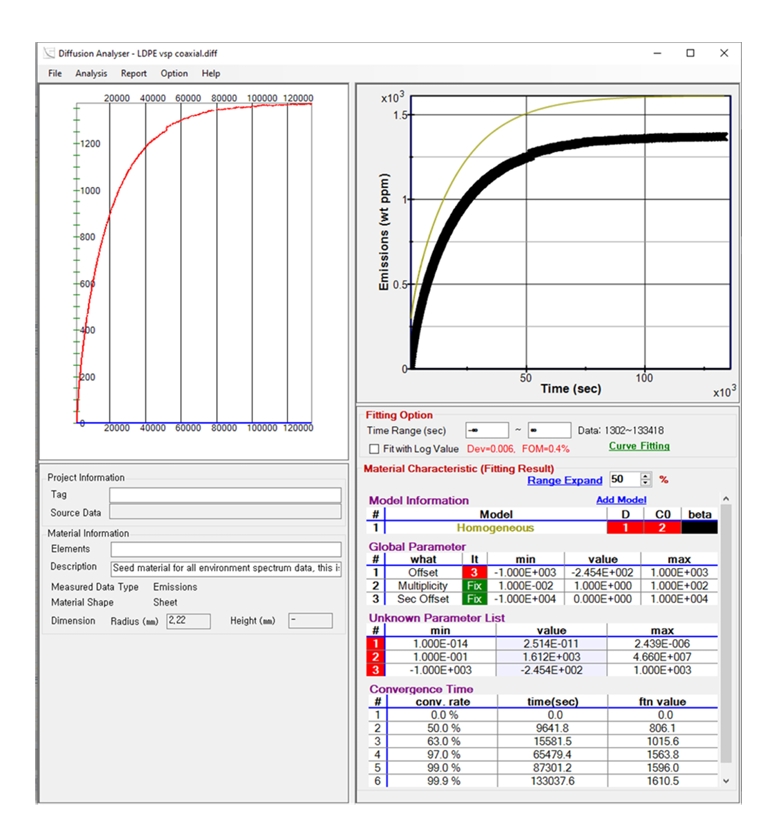Open the Analysis menu
The width and height of the screenshot is (777, 835).
(x=91, y=73)
